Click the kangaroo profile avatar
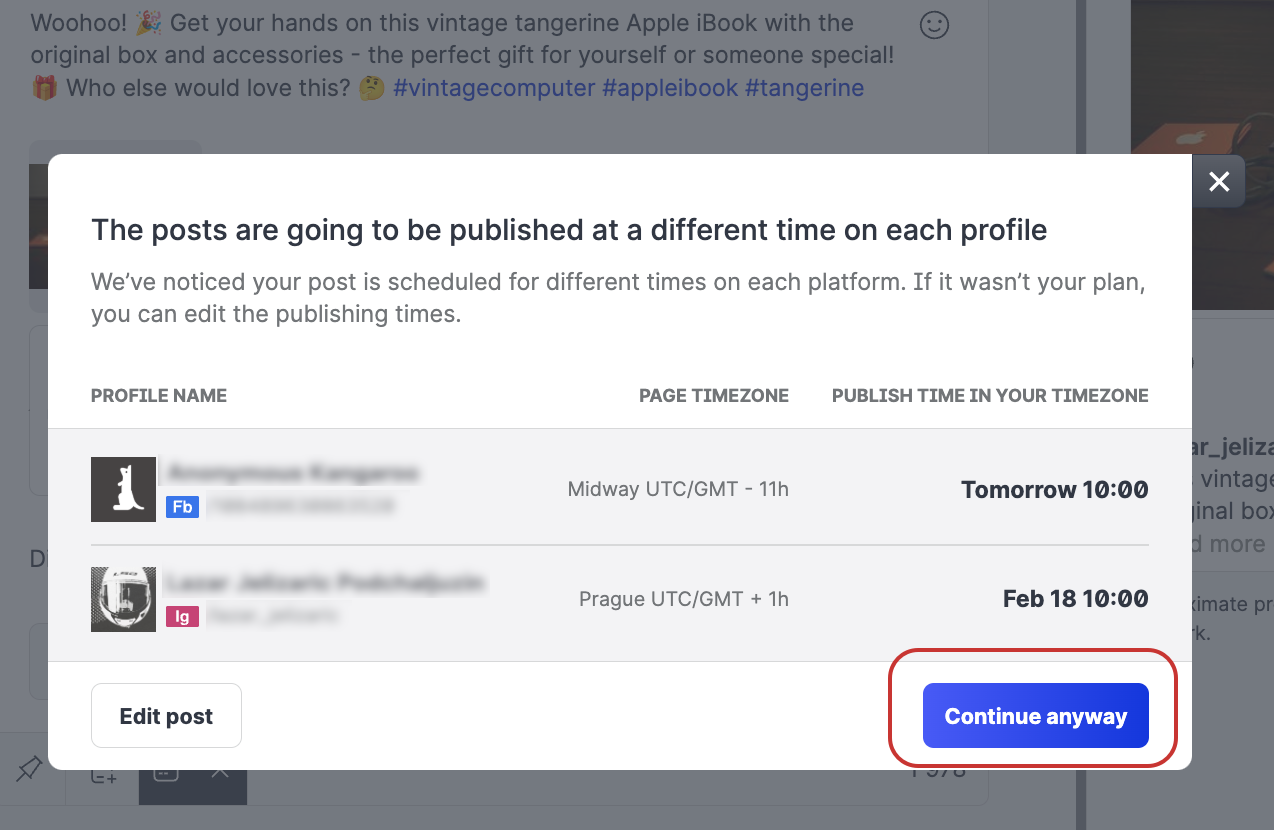 click(123, 489)
